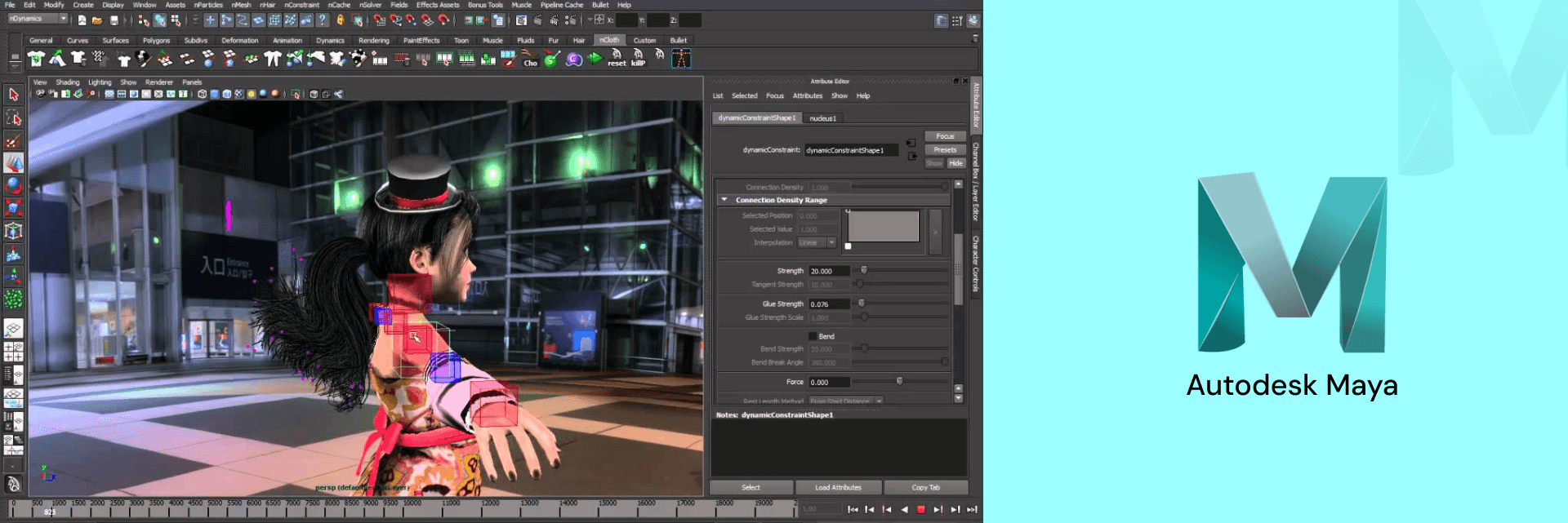The height and width of the screenshot is (523, 1568).
Task: Click the purple C swirl shelf icon
Action: tap(573, 58)
